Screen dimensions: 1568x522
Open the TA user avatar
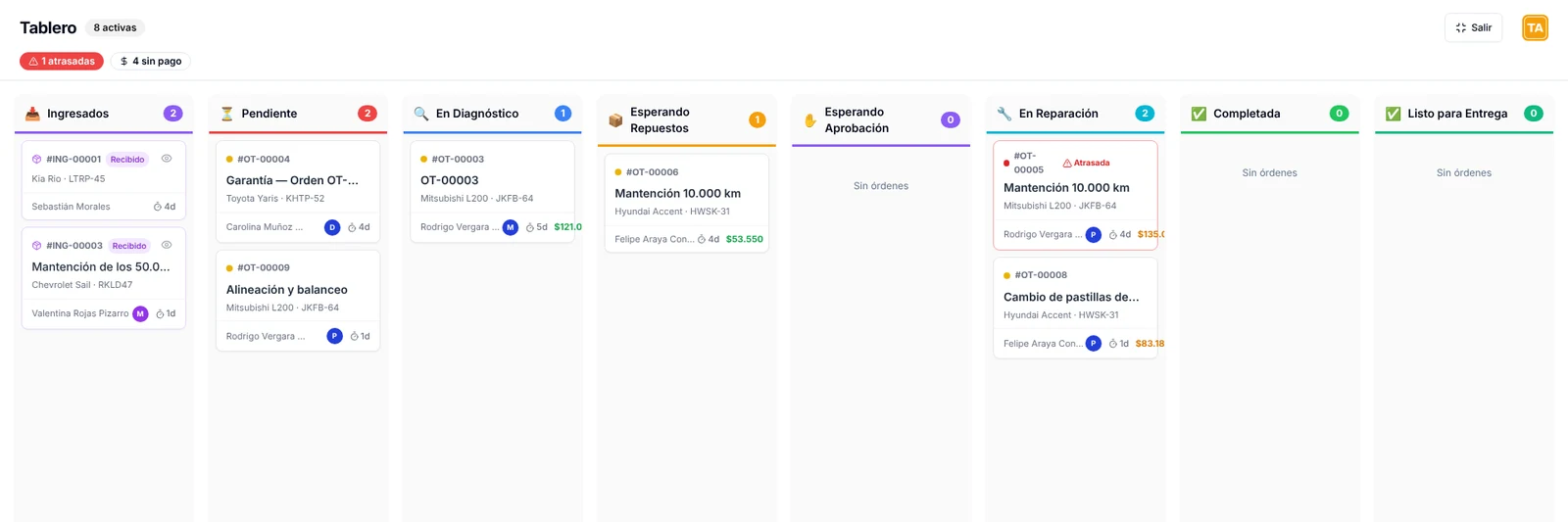tap(1535, 27)
